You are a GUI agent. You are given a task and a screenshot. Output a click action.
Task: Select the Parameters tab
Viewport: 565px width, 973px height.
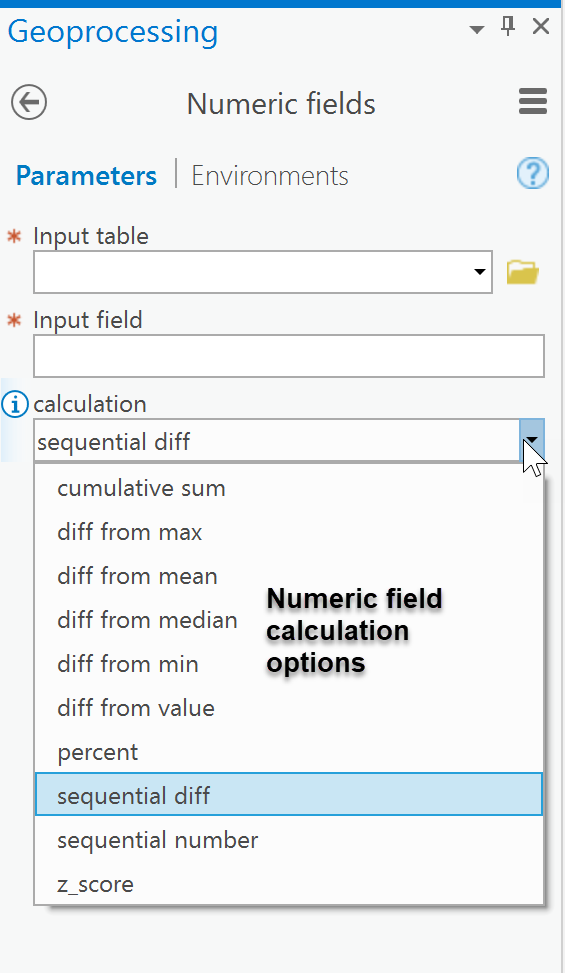[x=86, y=176]
